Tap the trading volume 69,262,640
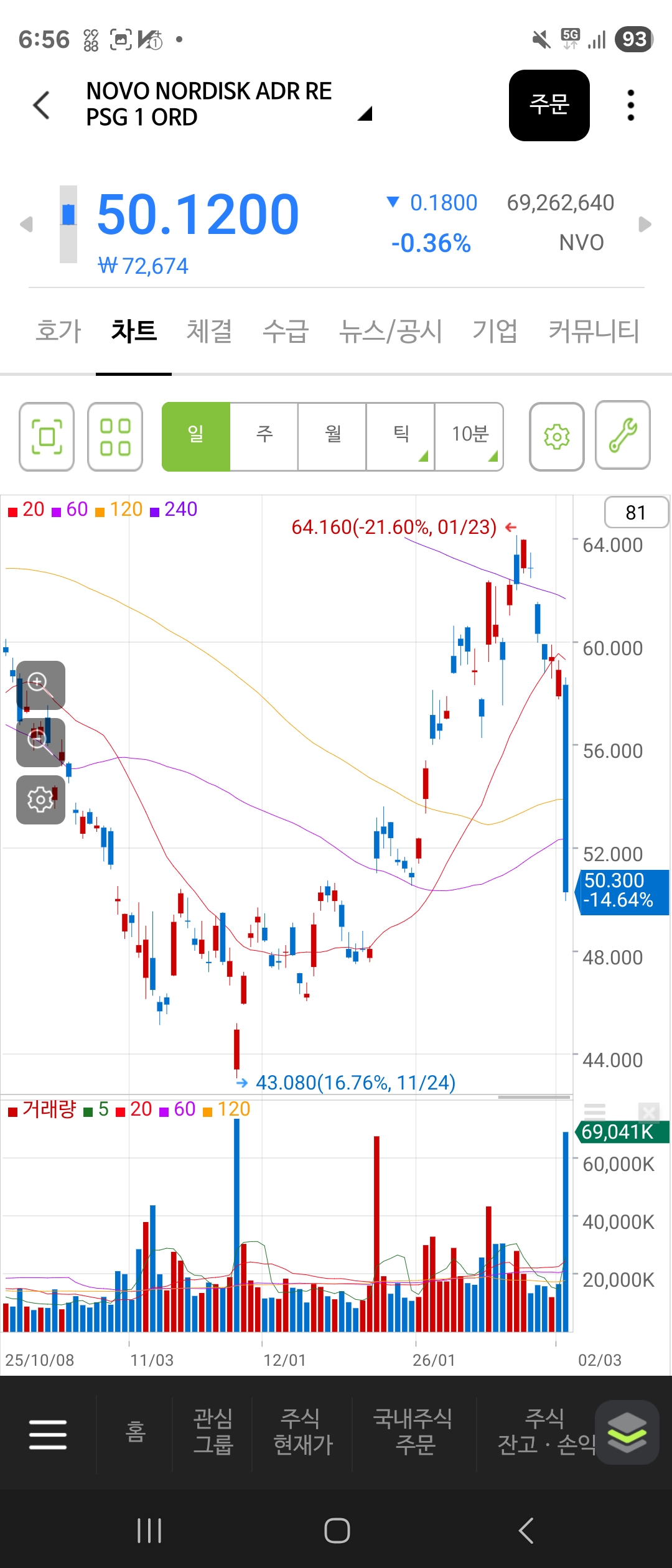Screen dimensions: 672x1568 (561, 203)
